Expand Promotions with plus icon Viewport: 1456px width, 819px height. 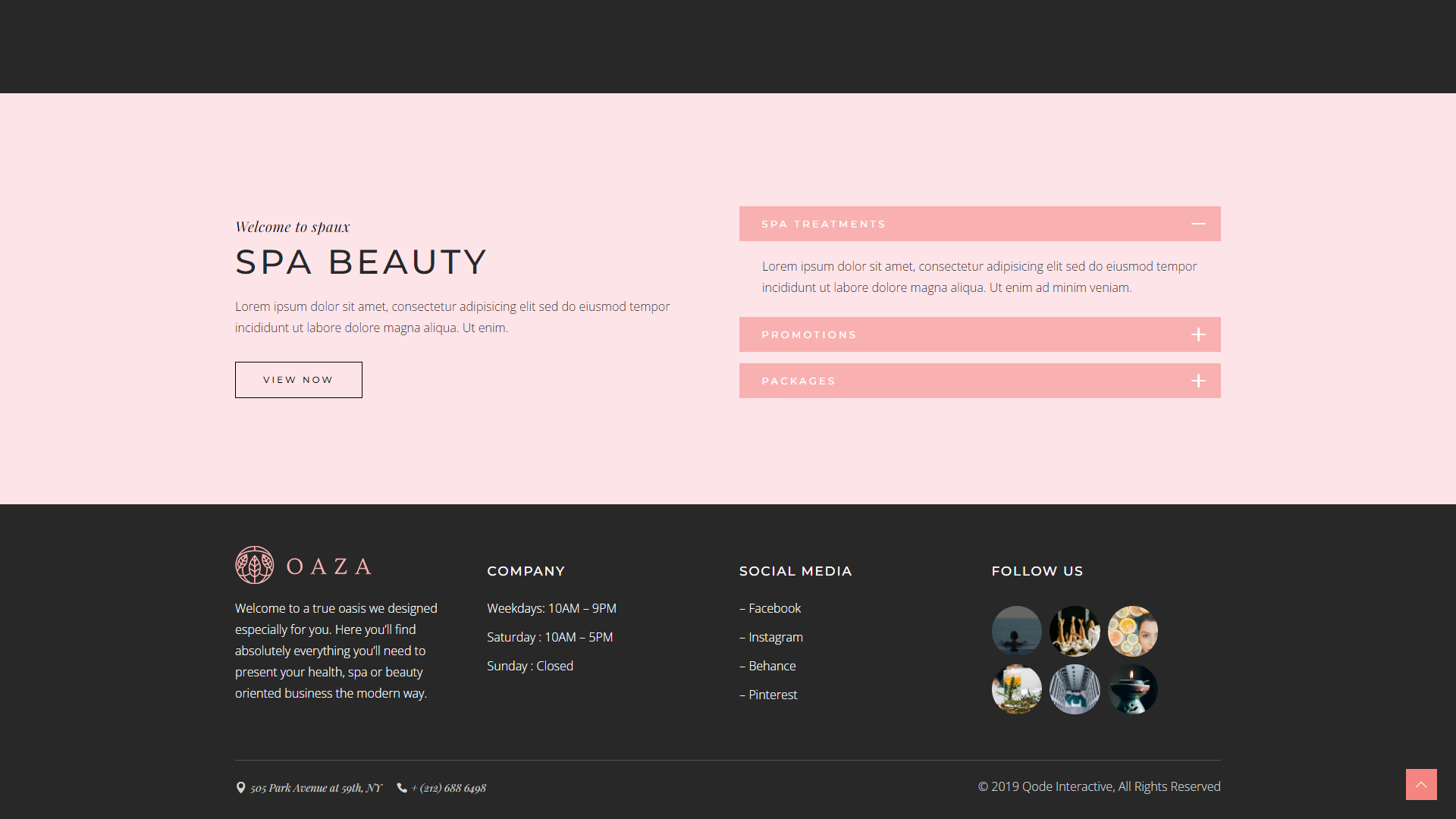1198,334
